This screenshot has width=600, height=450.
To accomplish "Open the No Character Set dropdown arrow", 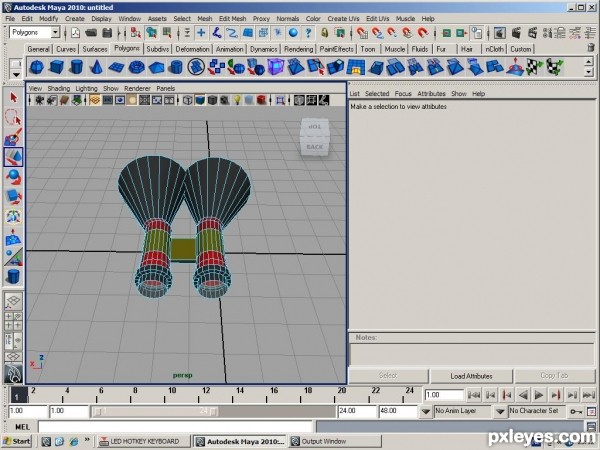I will pos(500,412).
